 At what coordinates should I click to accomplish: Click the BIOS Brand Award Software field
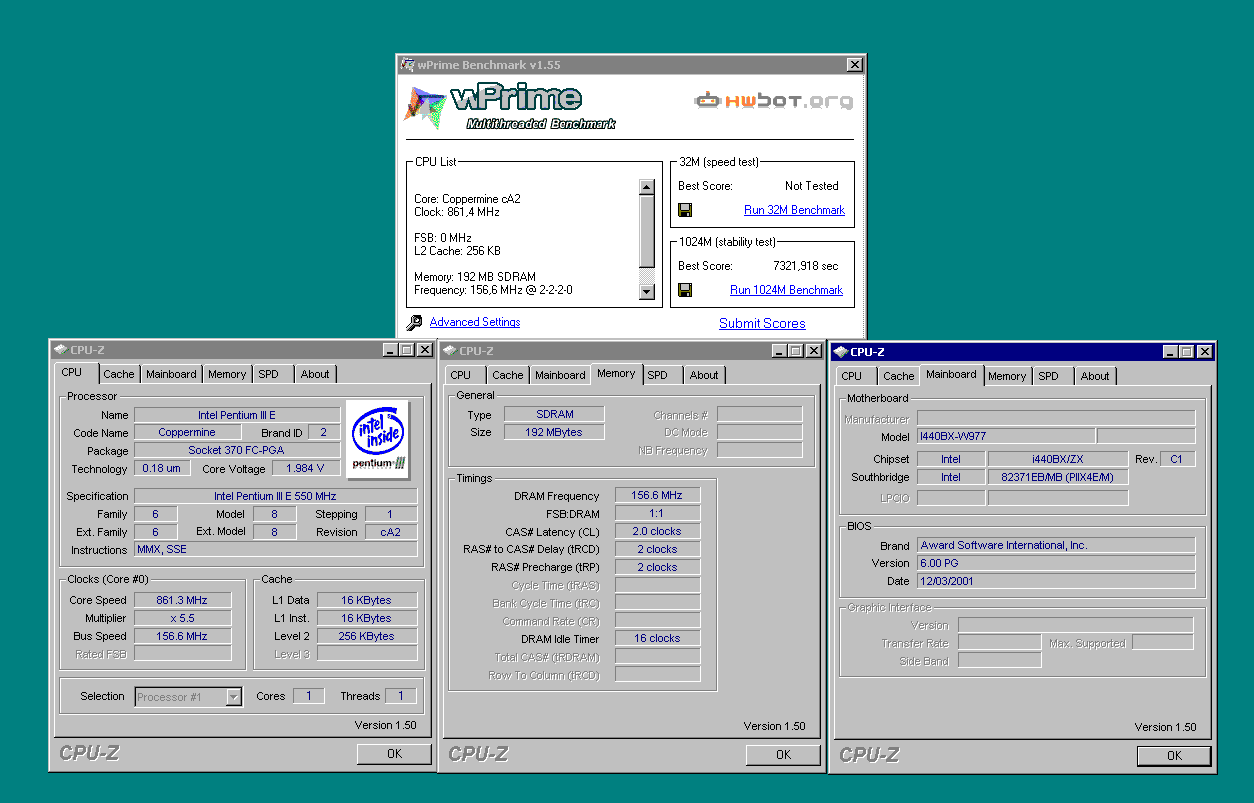point(1056,545)
